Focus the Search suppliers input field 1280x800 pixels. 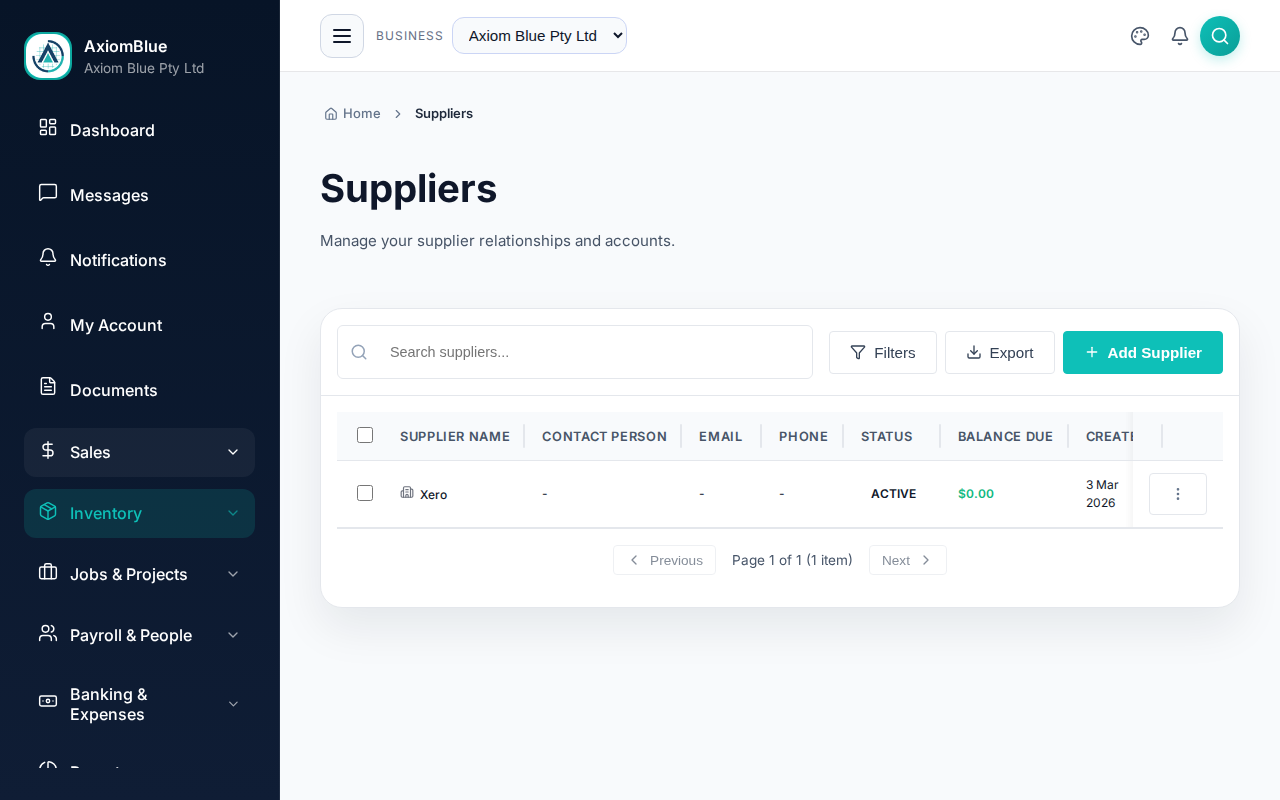(575, 352)
